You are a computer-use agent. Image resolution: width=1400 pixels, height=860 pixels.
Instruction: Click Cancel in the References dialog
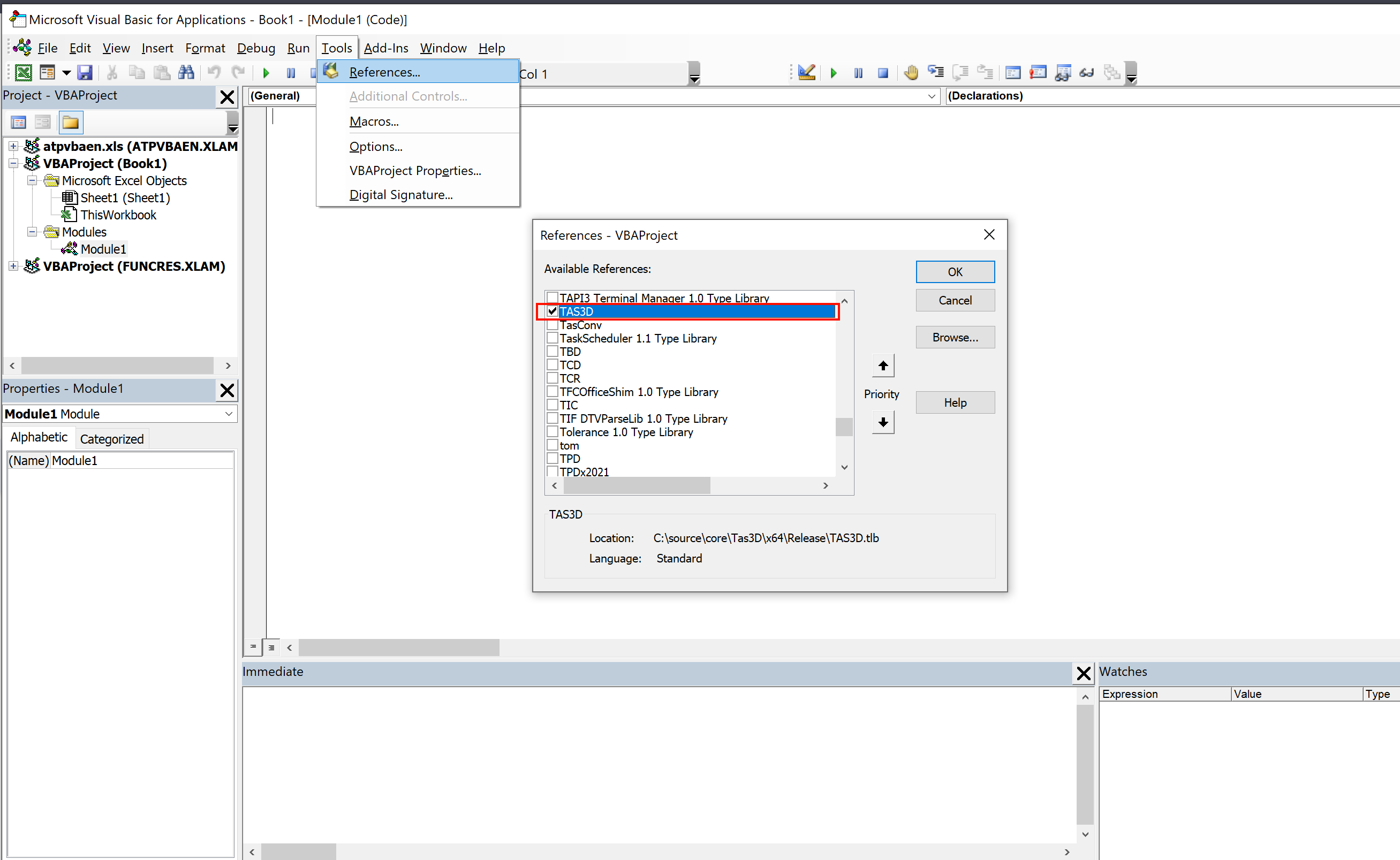click(x=955, y=300)
